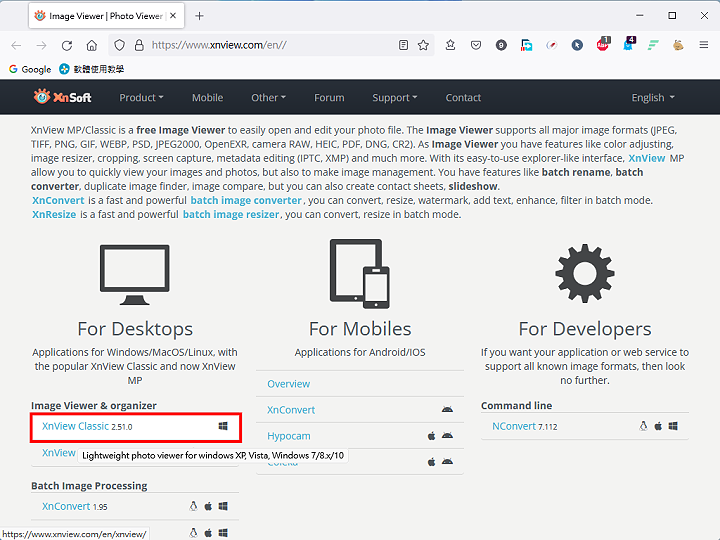Select the Image Viewer browser tab
This screenshot has height=540, width=720.
tap(106, 16)
